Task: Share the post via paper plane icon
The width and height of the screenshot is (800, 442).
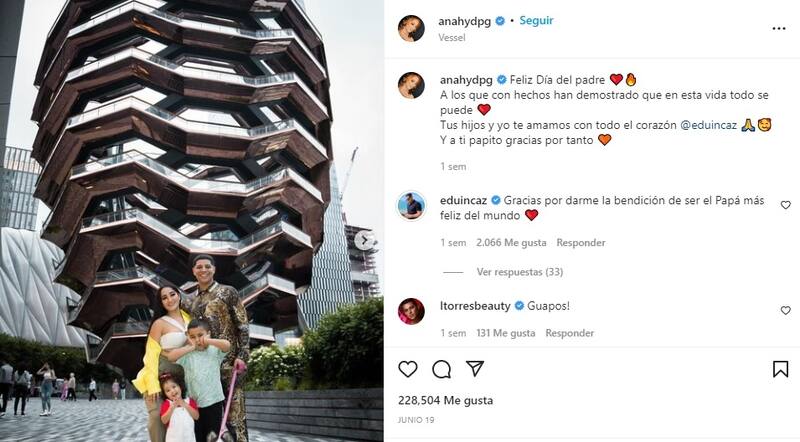Action: pos(475,369)
